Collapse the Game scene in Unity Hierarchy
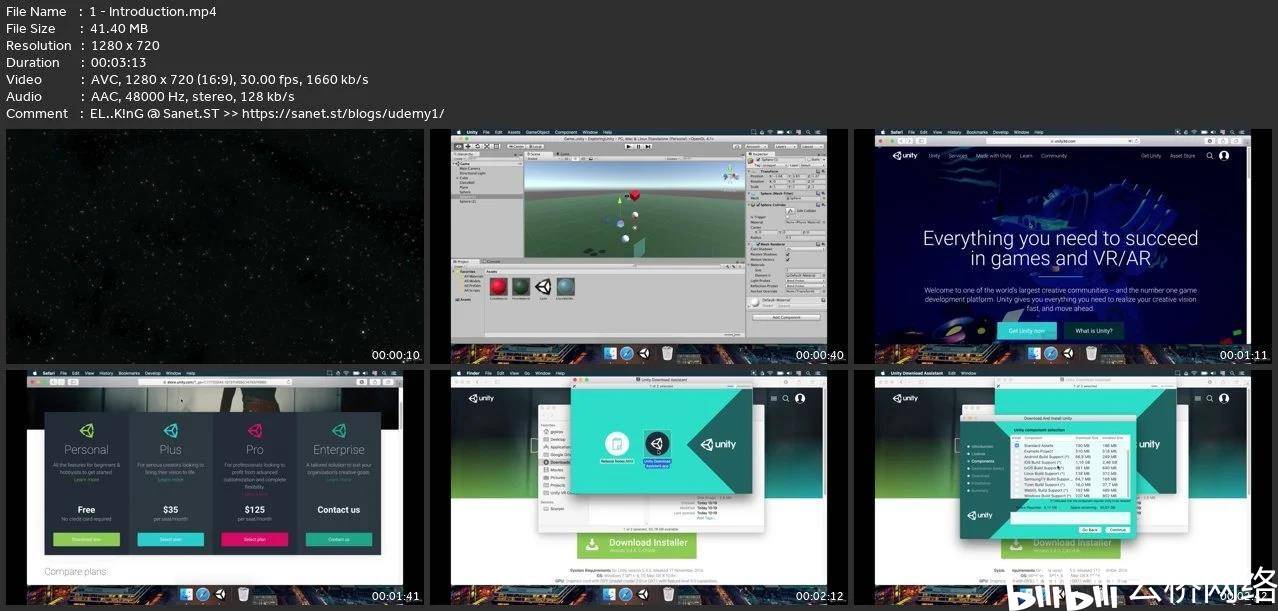The image size is (1278, 611). (454, 164)
